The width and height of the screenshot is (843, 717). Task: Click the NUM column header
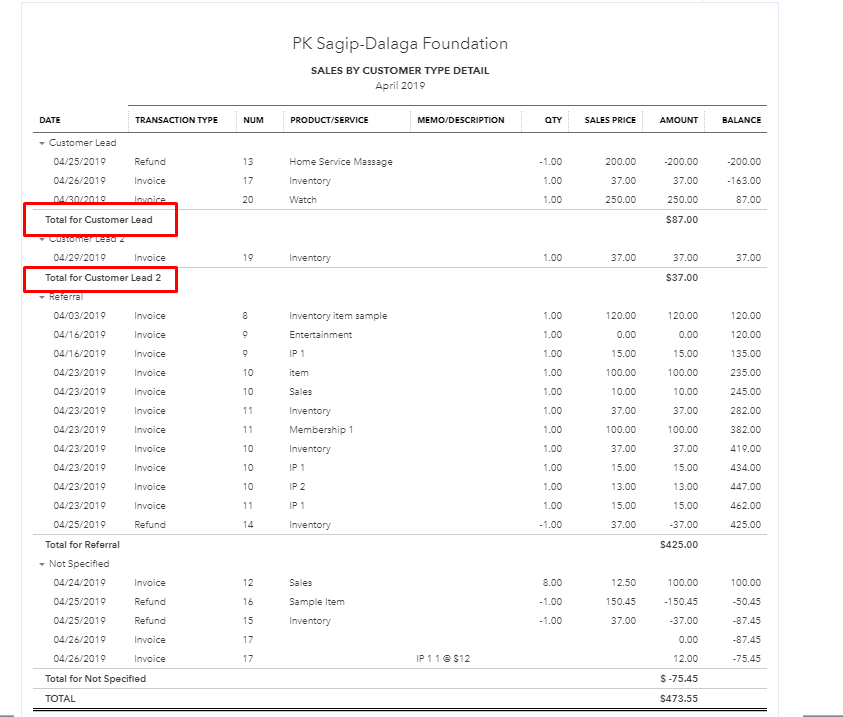tap(253, 120)
